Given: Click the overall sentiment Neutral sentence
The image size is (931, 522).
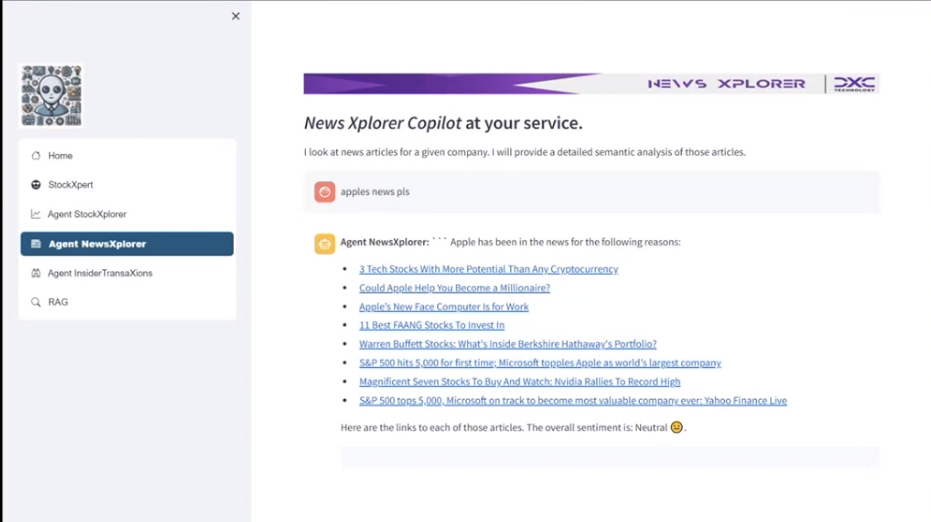Looking at the screenshot, I should click(513, 428).
